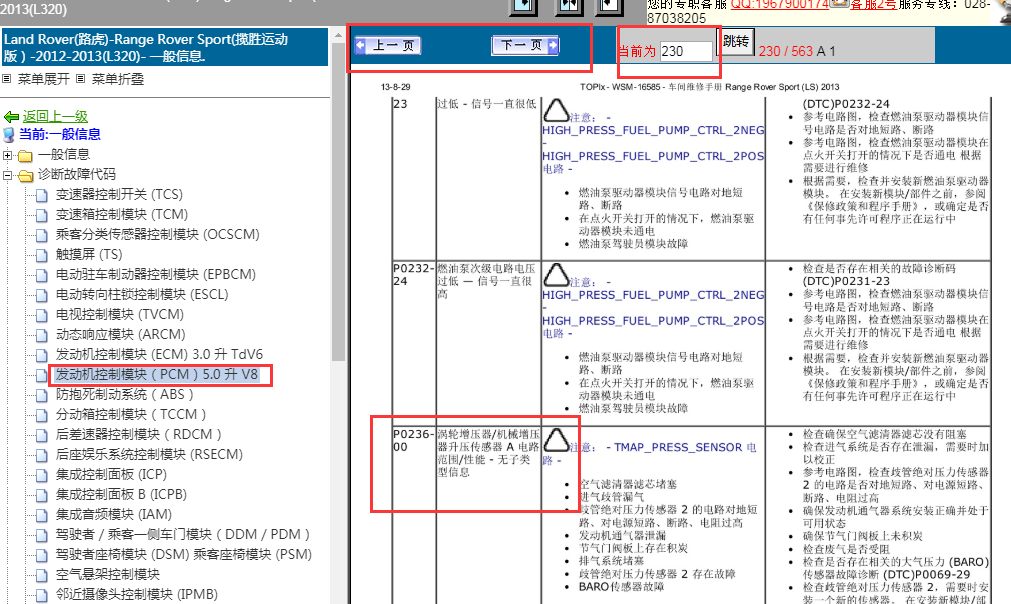Click the 一般信息 folder icon

tap(26, 155)
